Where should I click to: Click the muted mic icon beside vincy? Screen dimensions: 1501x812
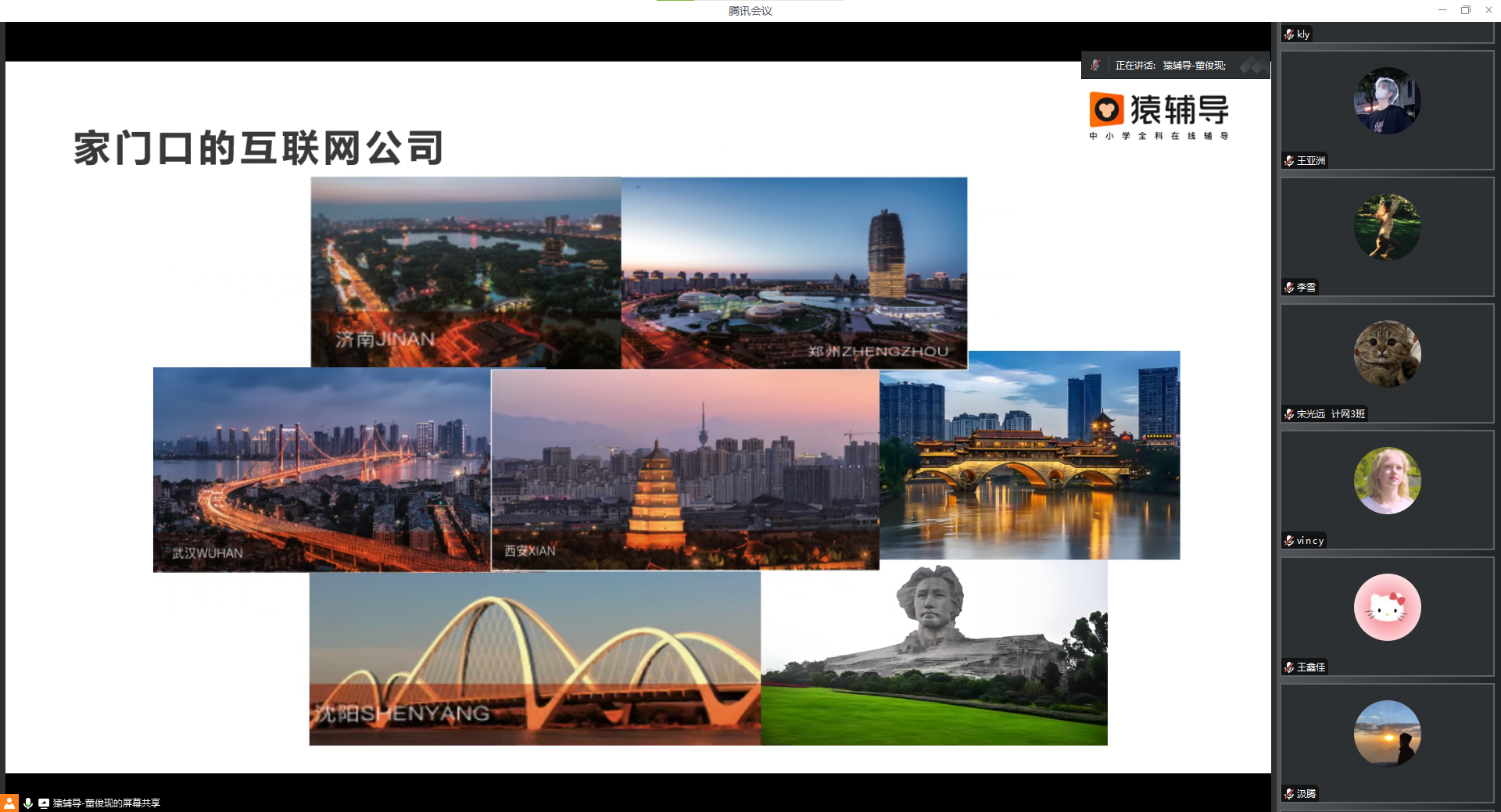click(x=1289, y=541)
